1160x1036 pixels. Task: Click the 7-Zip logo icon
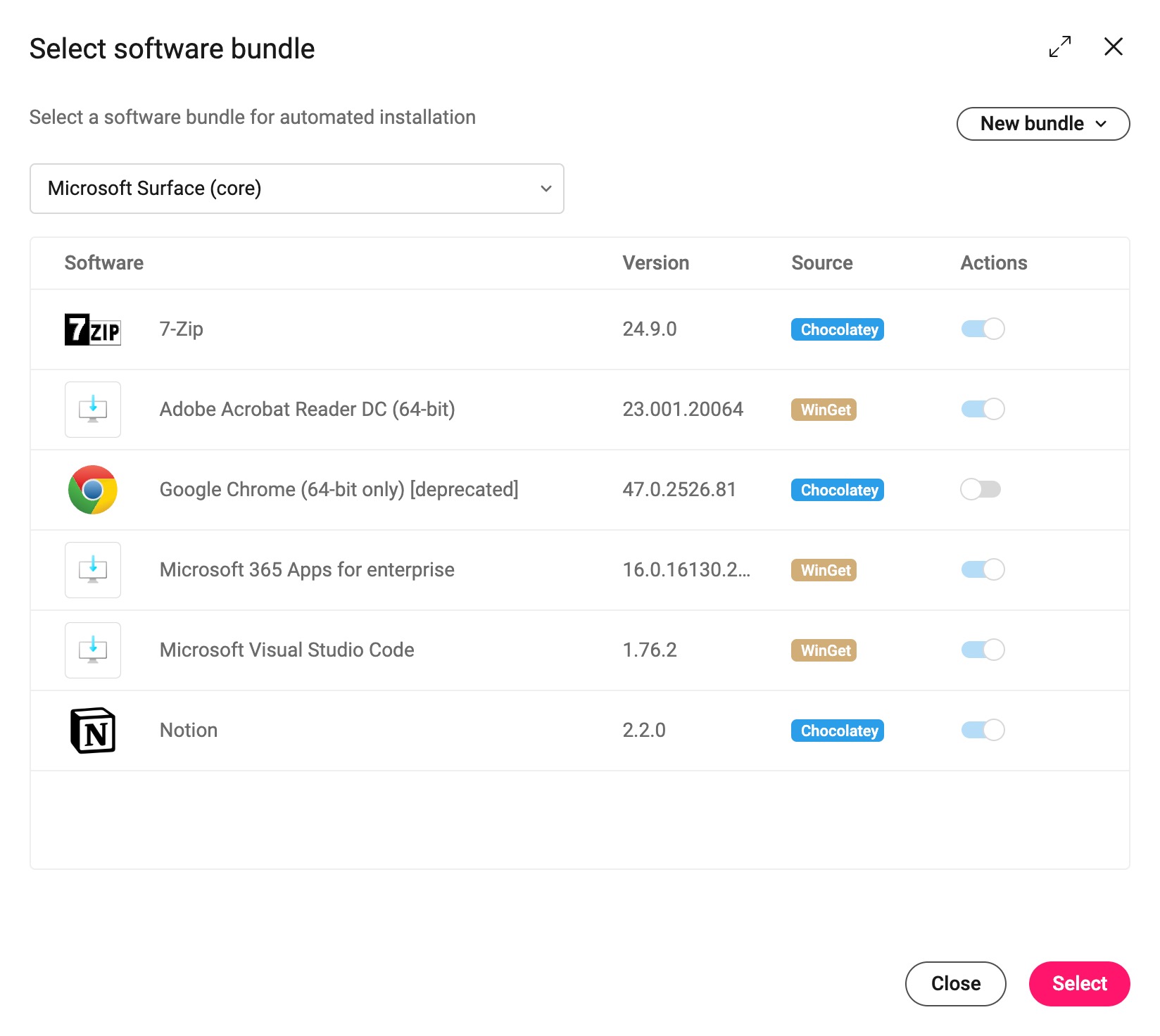tap(93, 329)
